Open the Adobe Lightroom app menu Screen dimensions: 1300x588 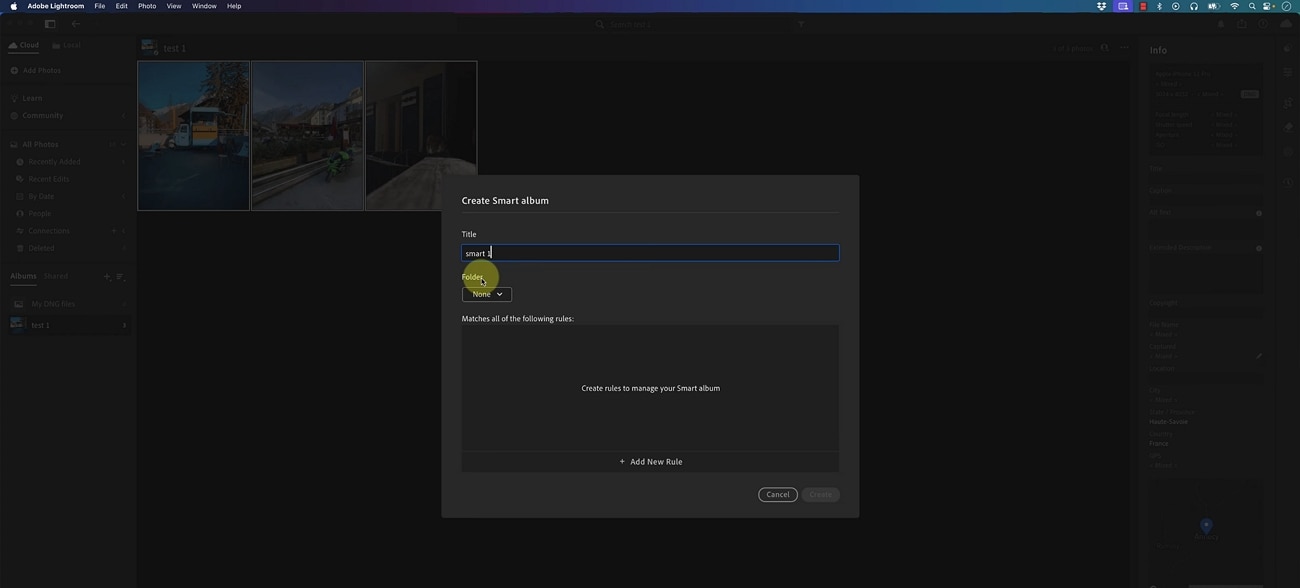click(x=56, y=6)
